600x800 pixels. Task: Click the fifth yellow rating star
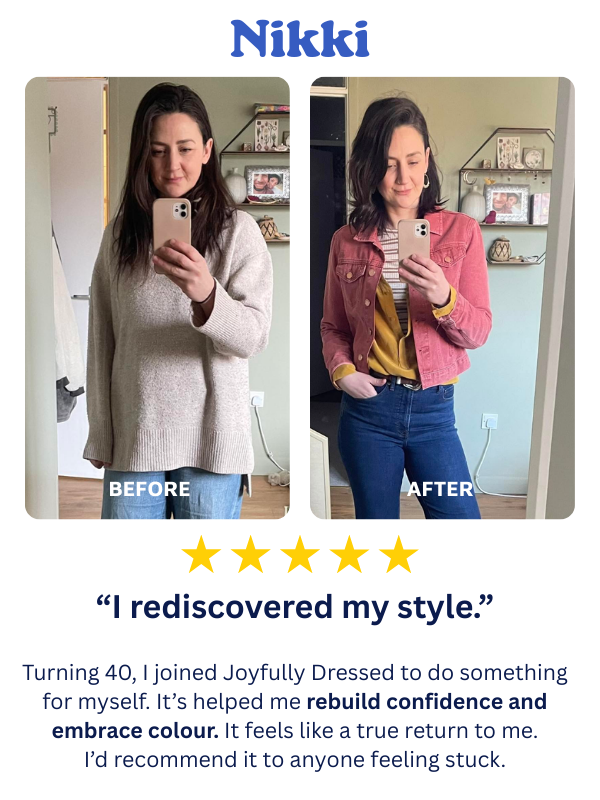[399, 554]
